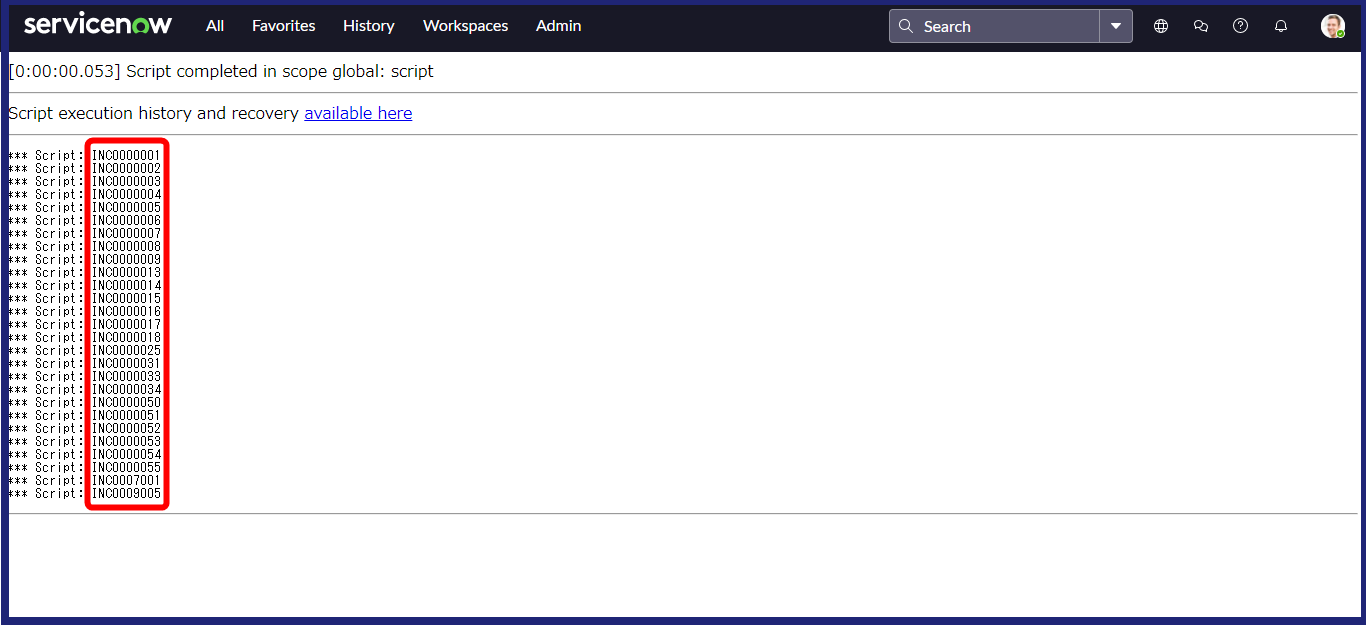Click the INC0000025 output line
Viewport: 1366px width, 625px height.
click(x=126, y=351)
